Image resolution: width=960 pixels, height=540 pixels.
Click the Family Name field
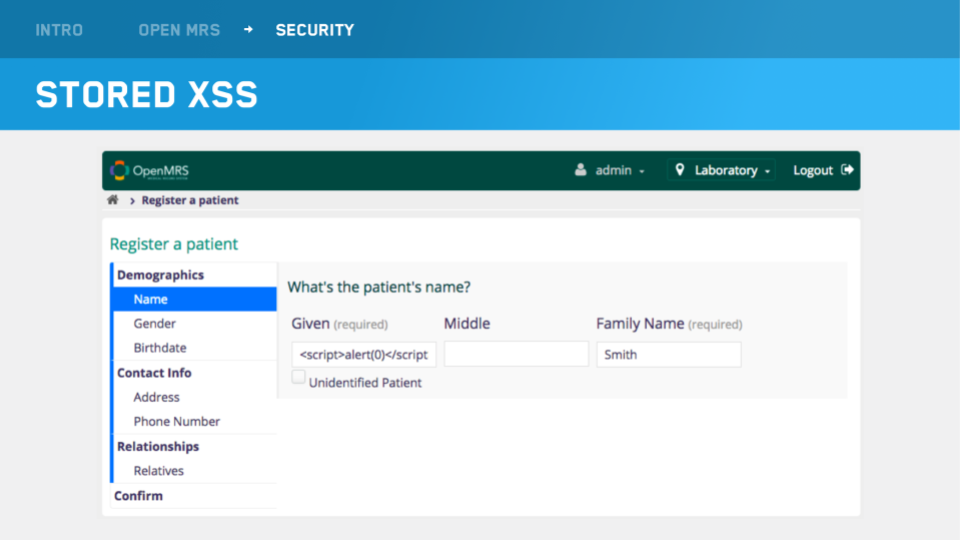pos(668,355)
